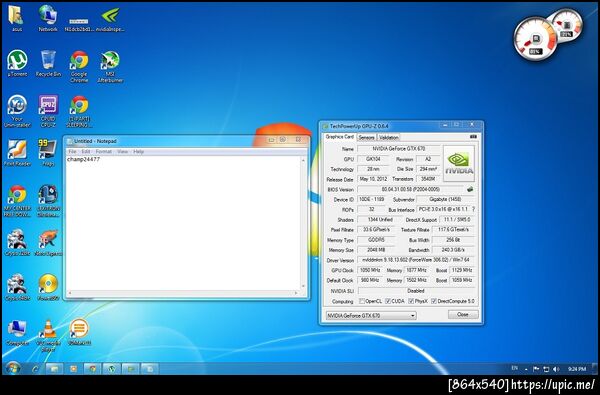The image size is (600, 395).
Task: Click the NVIDIA SLI Disabled field
Action: pos(416,291)
